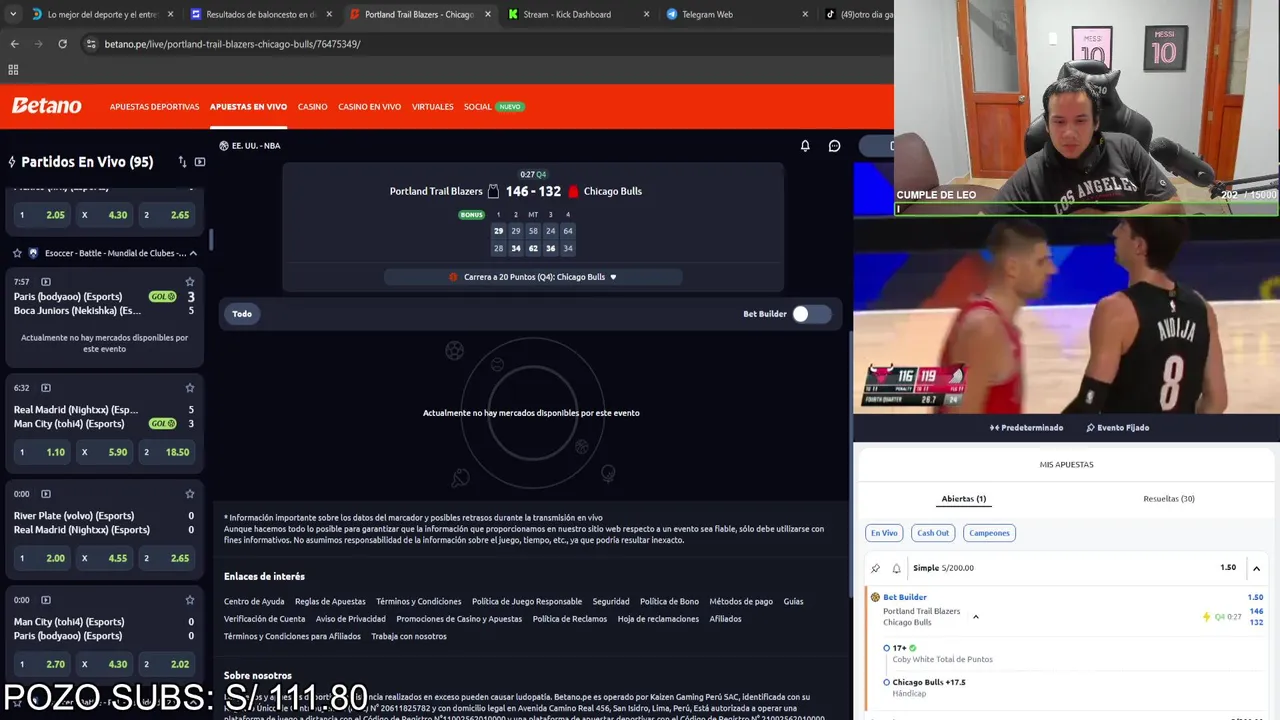The width and height of the screenshot is (1280, 720).
Task: Select odds 2.00 for River Plate
Action: pos(41,558)
